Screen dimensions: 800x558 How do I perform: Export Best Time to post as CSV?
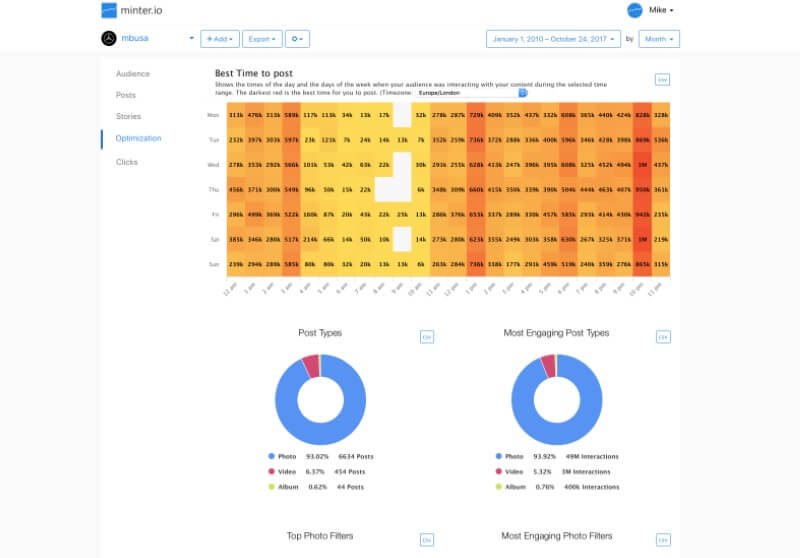coord(662,79)
